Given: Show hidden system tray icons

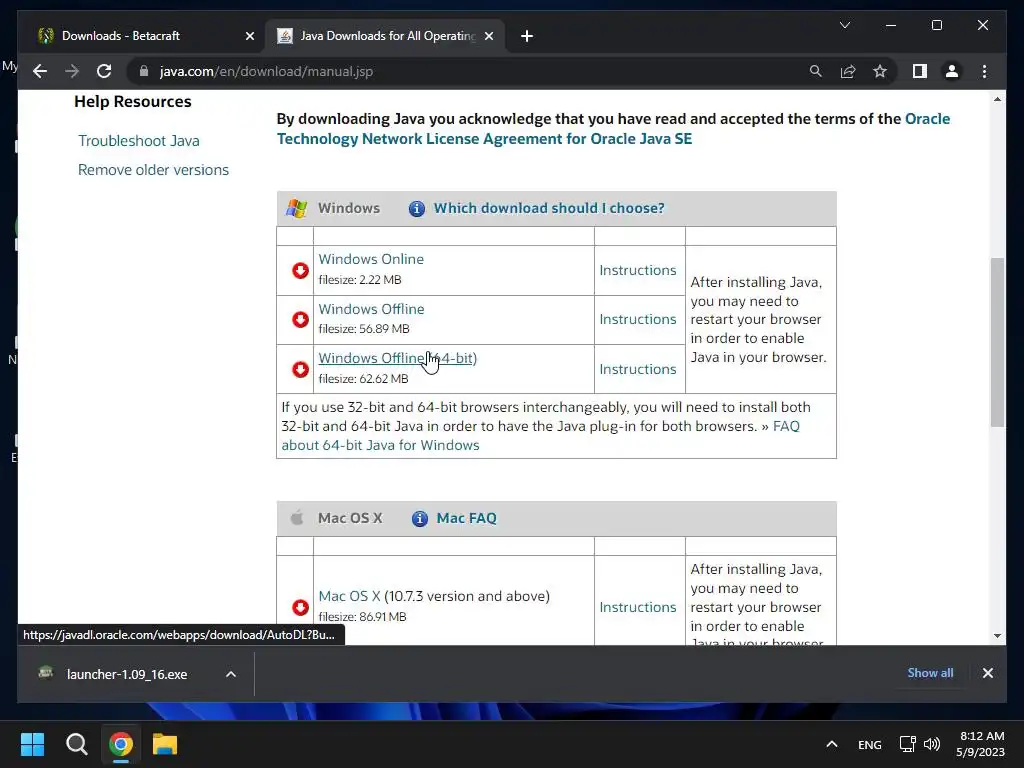Looking at the screenshot, I should coord(831,744).
